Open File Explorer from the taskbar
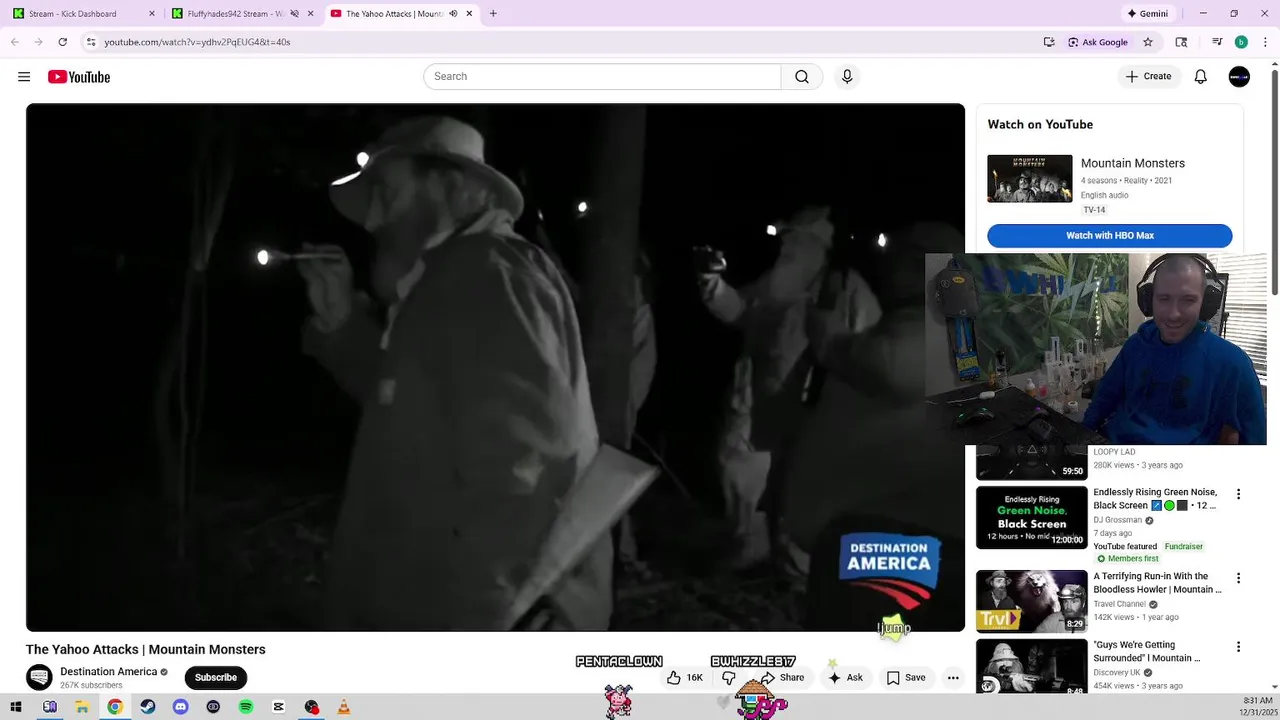This screenshot has height=720, width=1280. pyautogui.click(x=82, y=707)
